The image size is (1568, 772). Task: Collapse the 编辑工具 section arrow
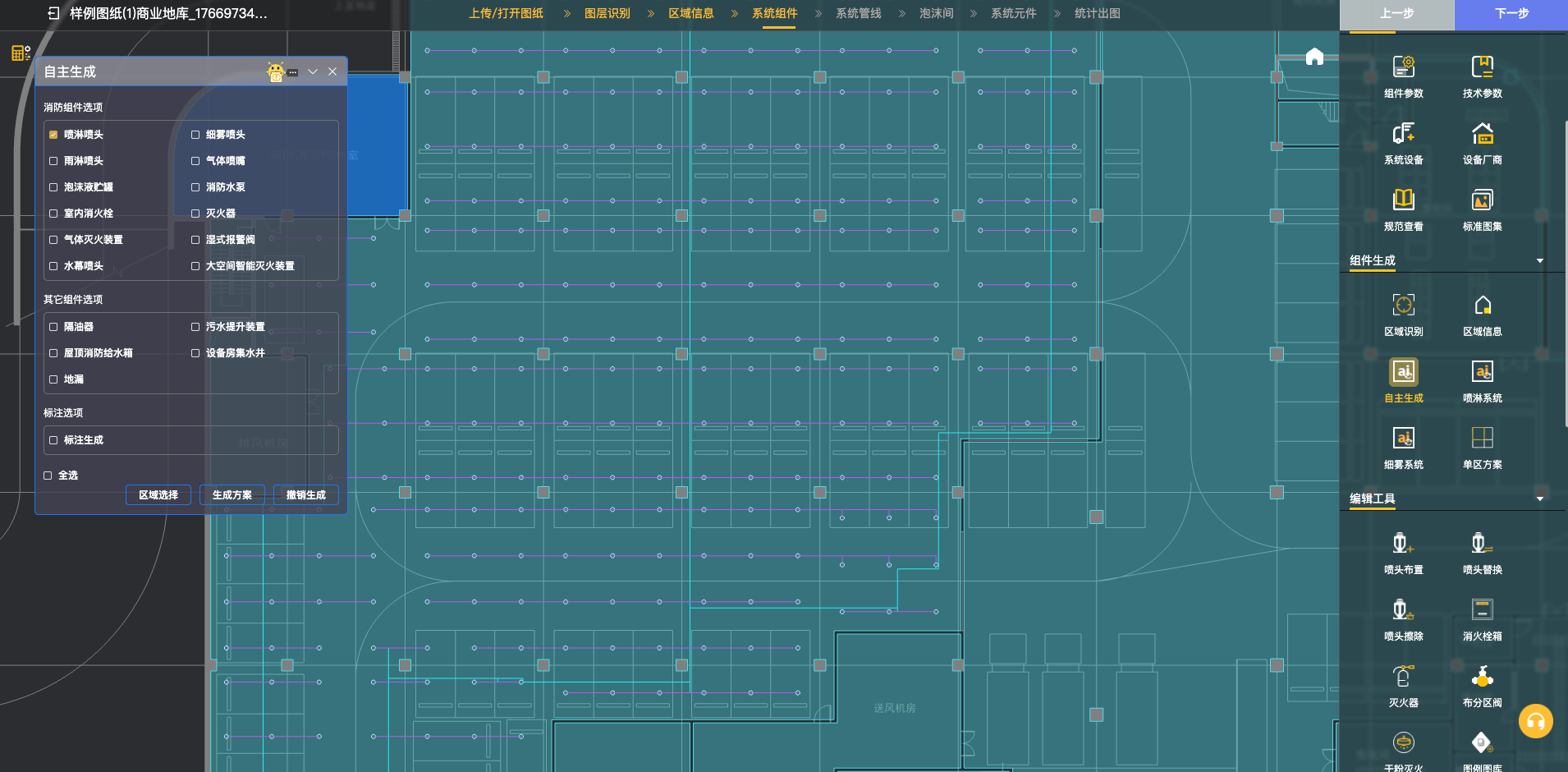[x=1539, y=499]
